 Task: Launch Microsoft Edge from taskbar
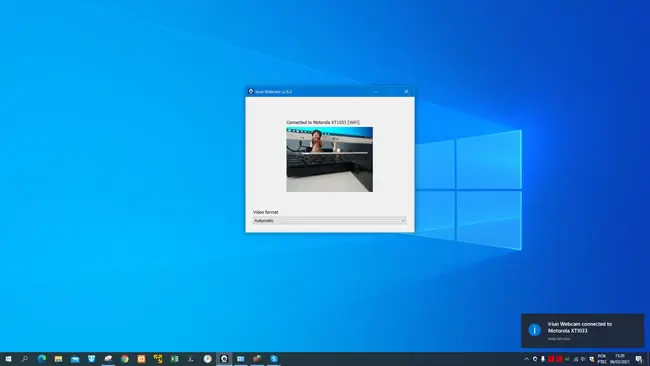tap(41, 359)
